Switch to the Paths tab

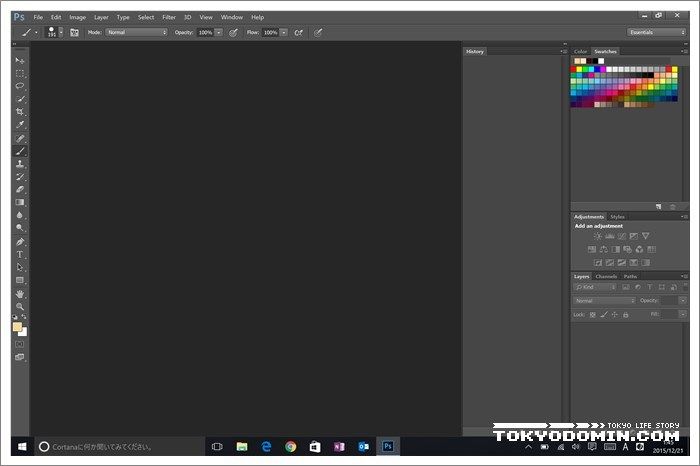(630, 277)
